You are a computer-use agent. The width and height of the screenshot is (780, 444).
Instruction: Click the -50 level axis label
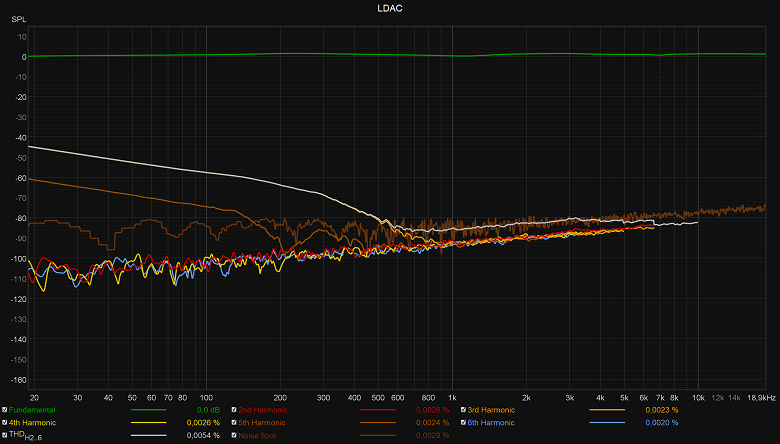(20, 158)
